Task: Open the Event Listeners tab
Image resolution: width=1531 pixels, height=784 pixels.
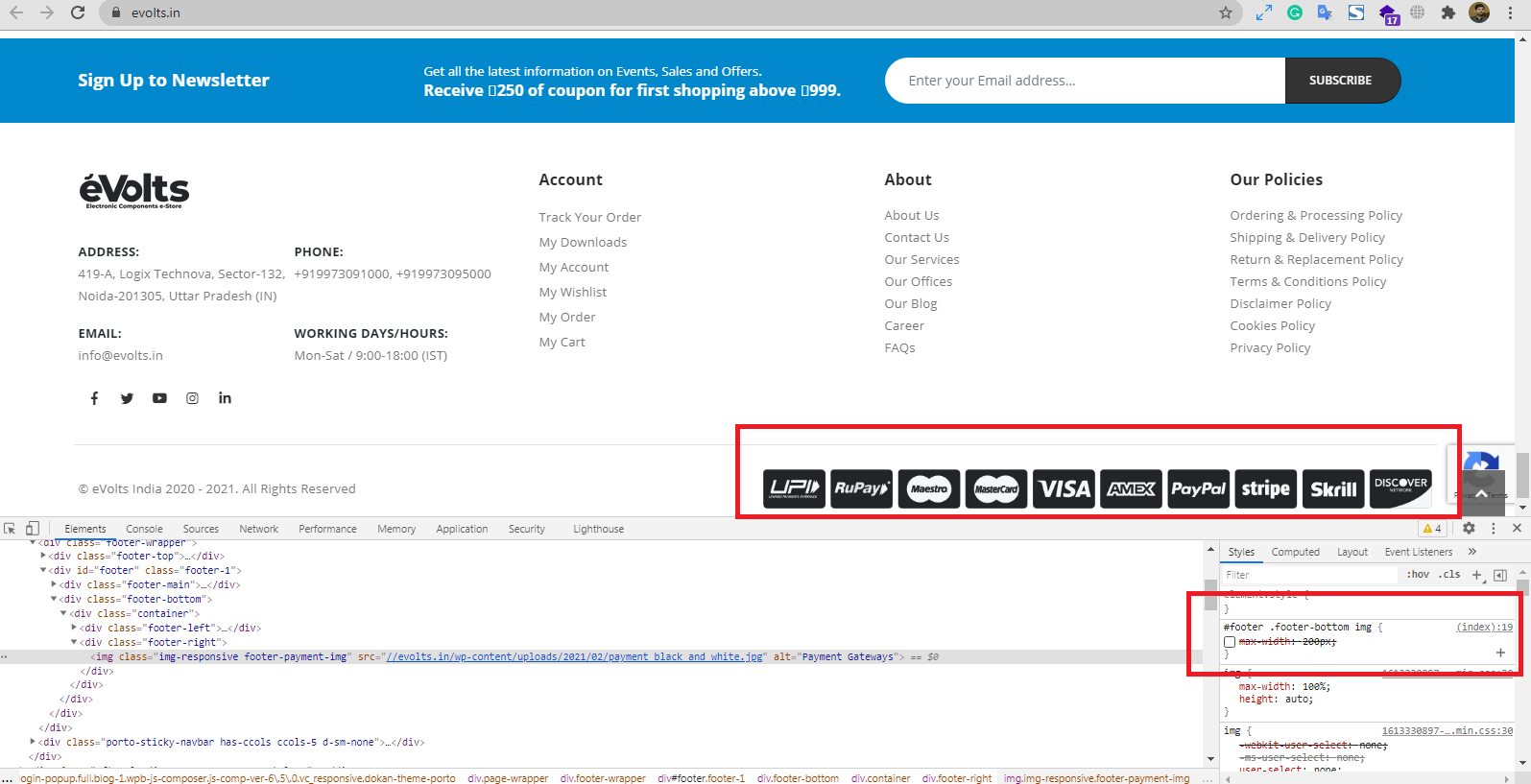Action: click(1419, 552)
